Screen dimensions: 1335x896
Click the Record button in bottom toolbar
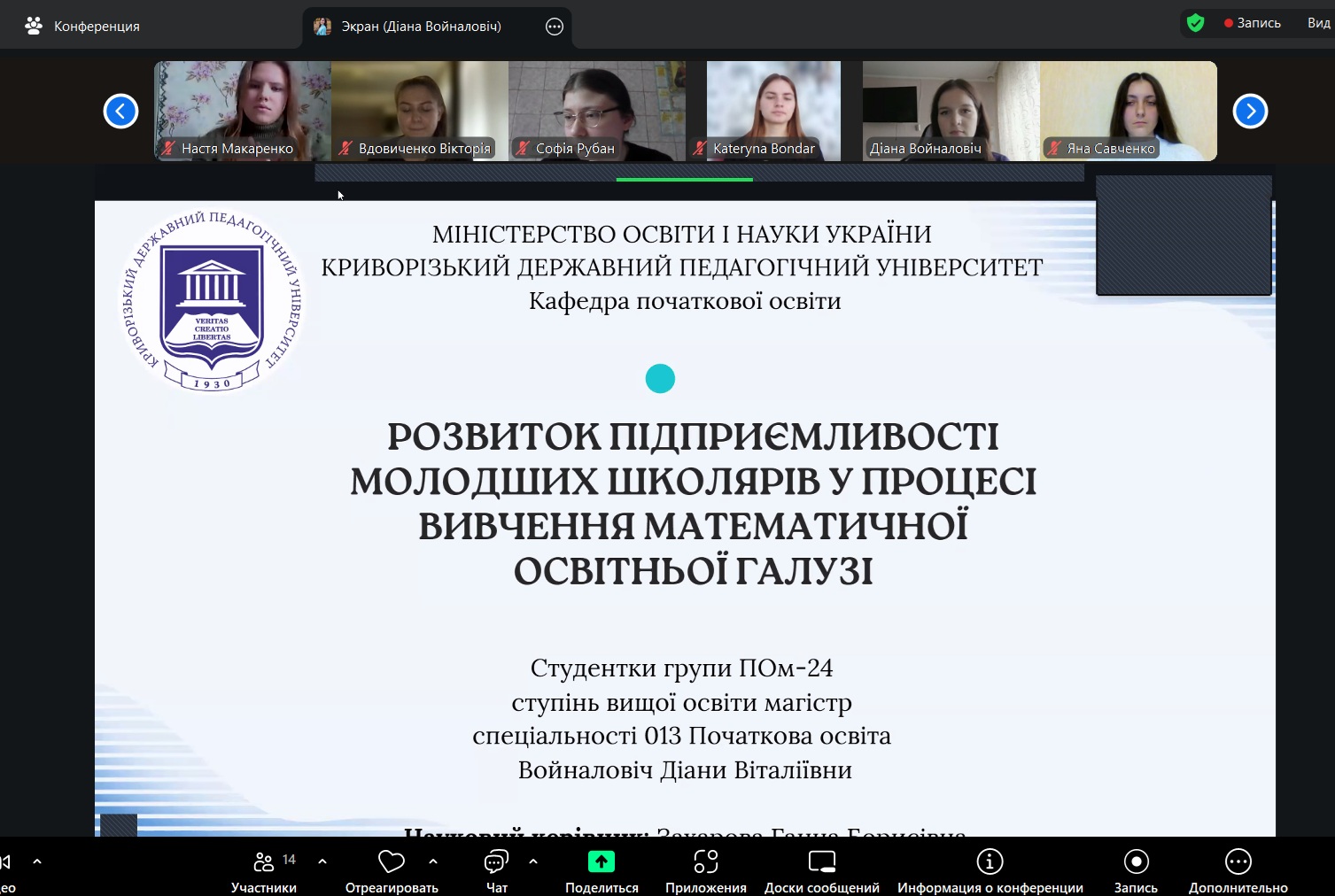[1136, 861]
